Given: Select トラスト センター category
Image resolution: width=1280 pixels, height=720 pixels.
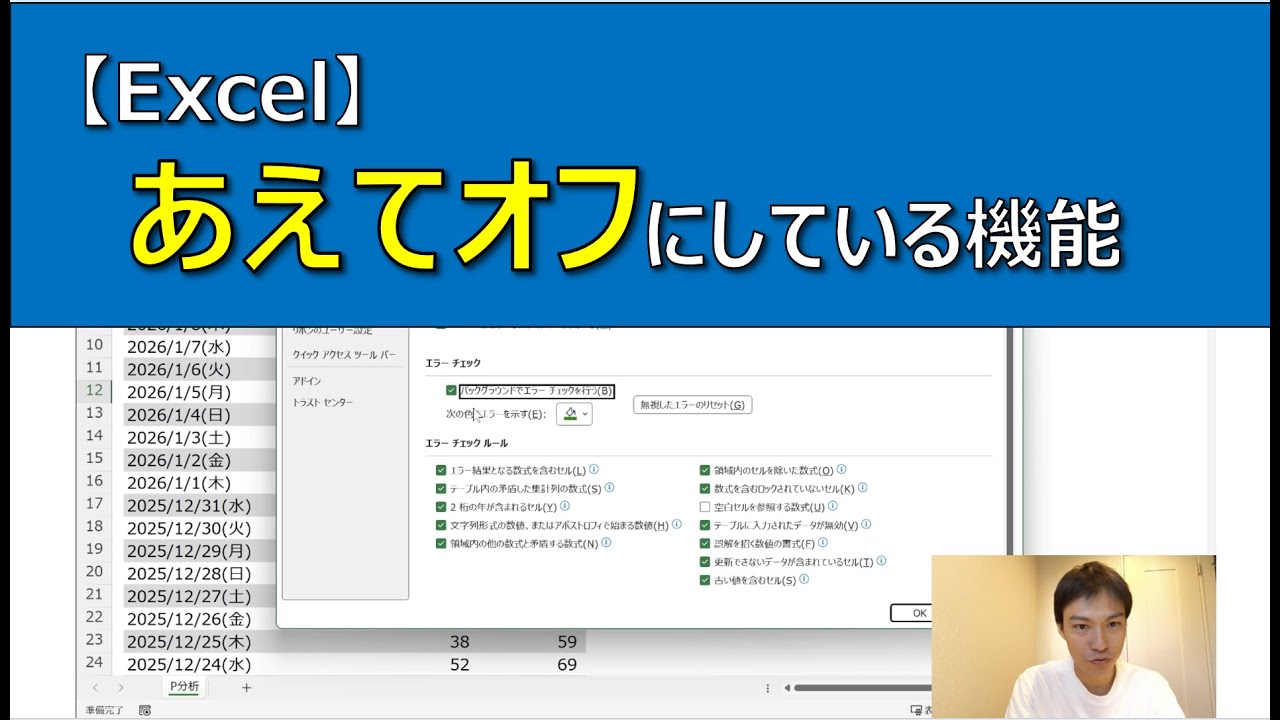Looking at the screenshot, I should pyautogui.click(x=323, y=402).
